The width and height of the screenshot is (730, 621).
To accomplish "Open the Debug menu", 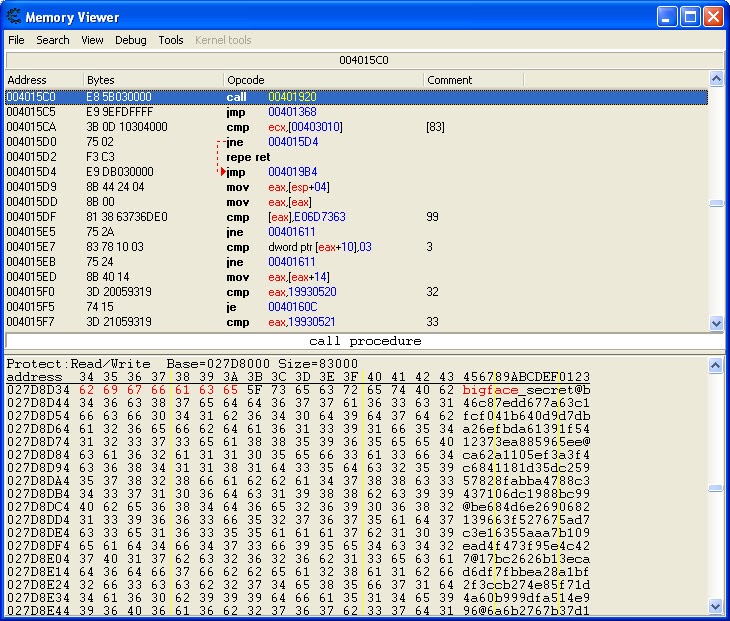I will pyautogui.click(x=131, y=40).
